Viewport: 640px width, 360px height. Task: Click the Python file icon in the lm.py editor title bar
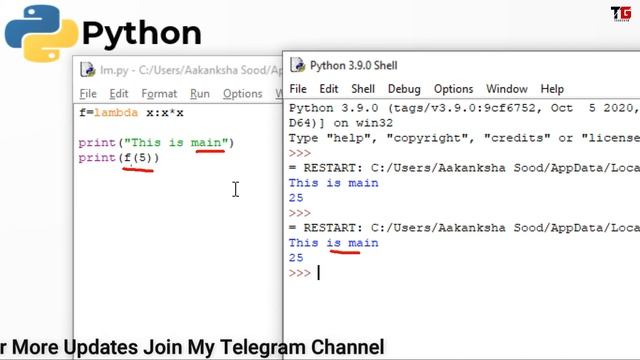point(88,70)
